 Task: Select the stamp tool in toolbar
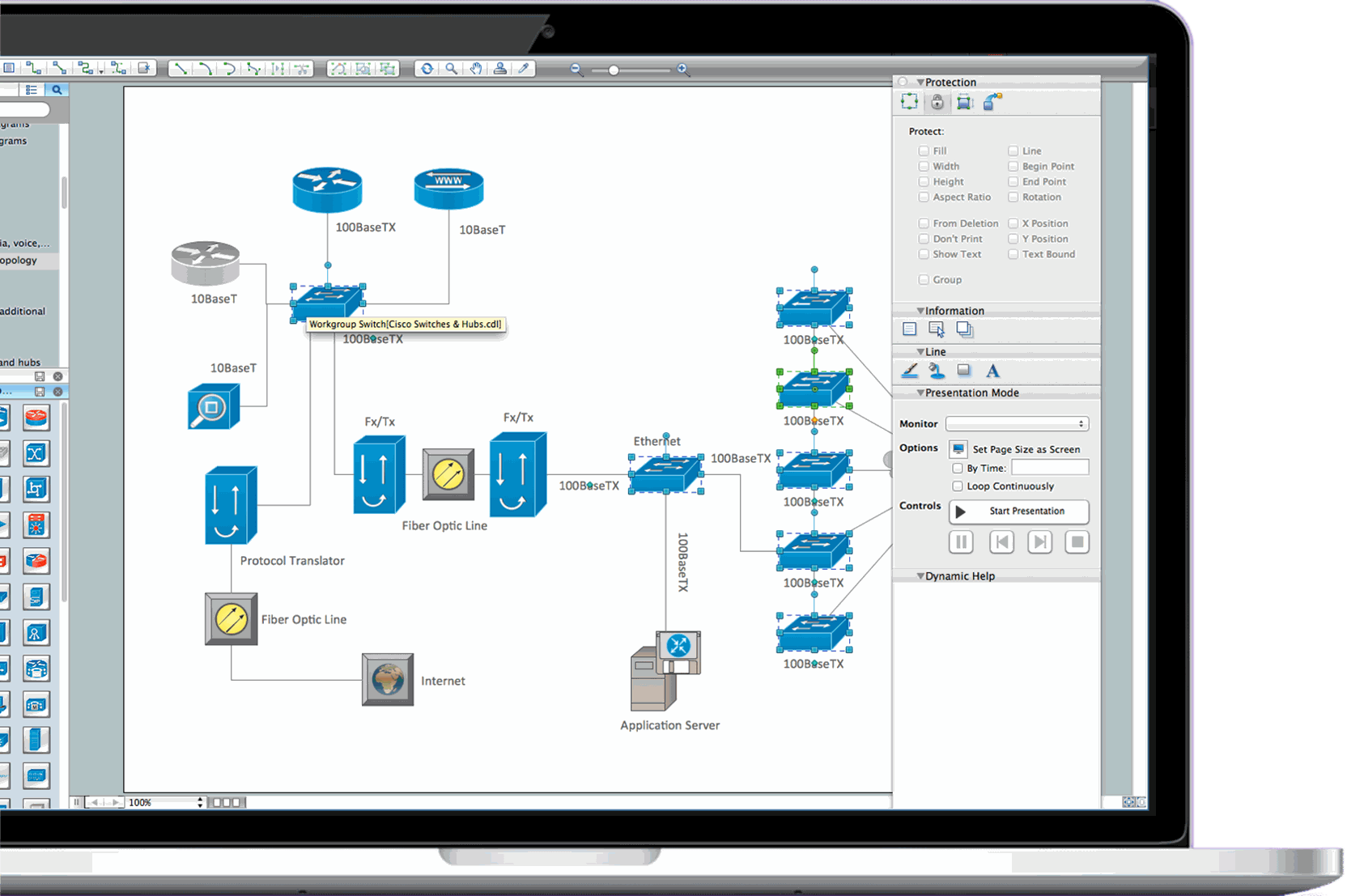tap(500, 69)
